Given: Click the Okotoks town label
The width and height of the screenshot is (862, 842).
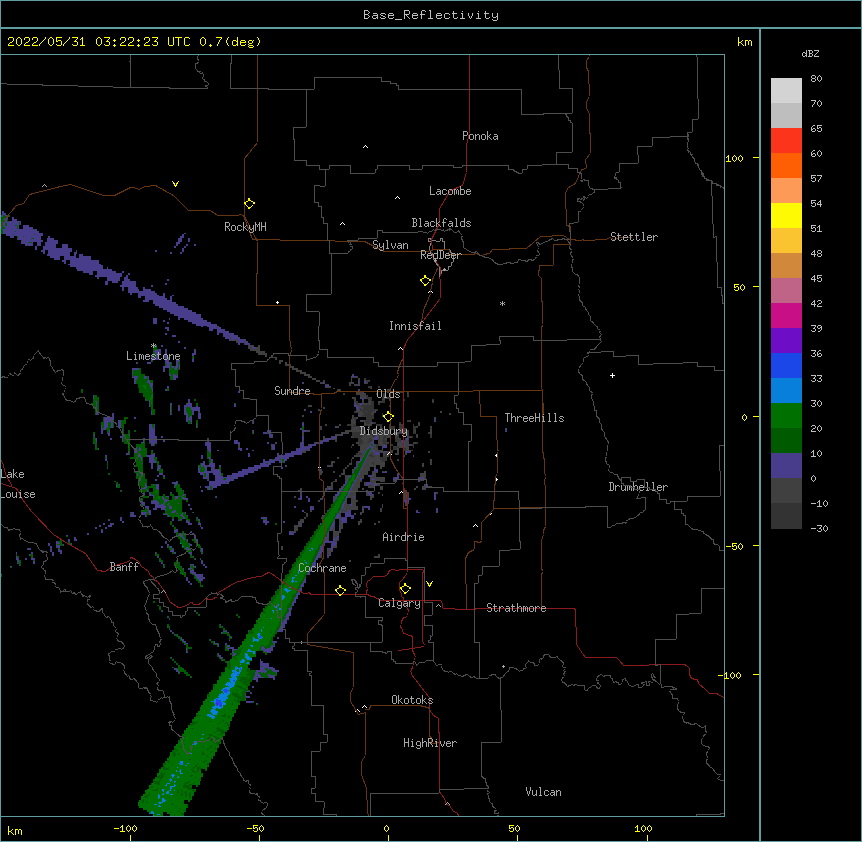Looking at the screenshot, I should point(412,700).
